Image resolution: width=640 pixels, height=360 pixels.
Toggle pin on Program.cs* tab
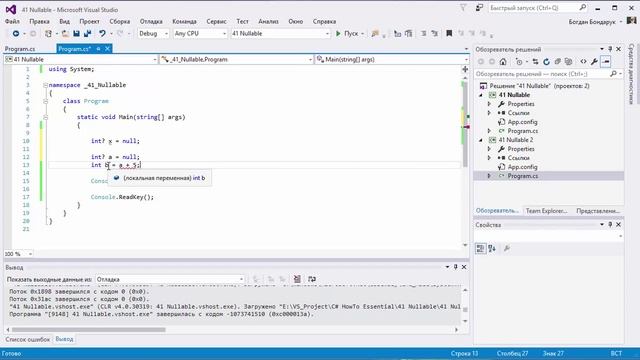(98, 49)
